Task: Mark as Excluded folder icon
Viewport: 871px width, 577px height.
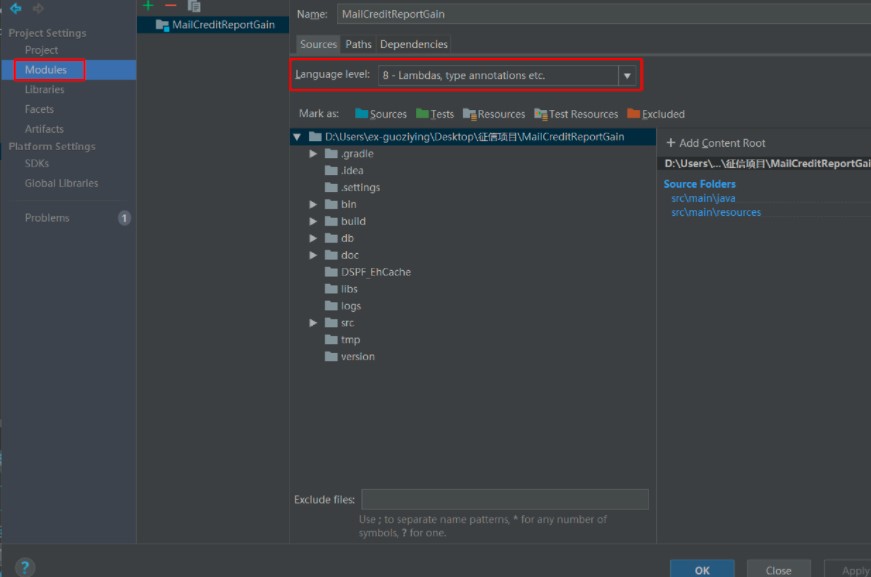Action: 633,114
